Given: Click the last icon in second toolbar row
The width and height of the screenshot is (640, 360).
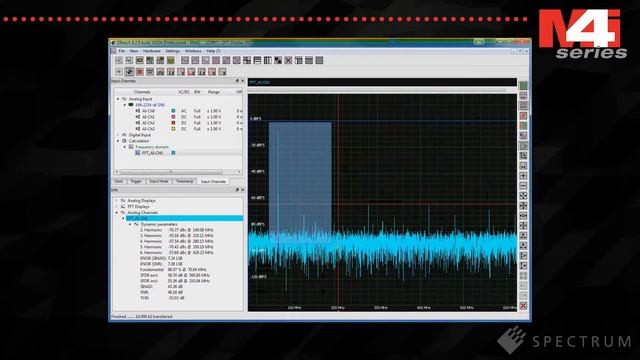Looking at the screenshot, I should (222, 72).
